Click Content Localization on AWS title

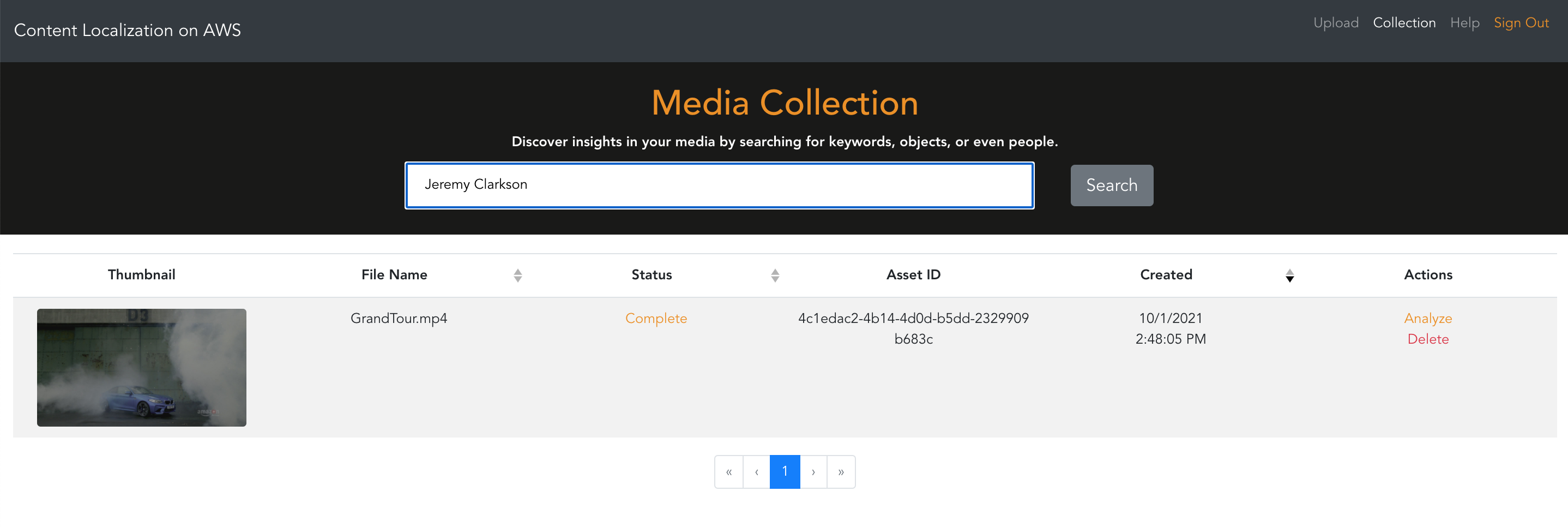tap(127, 31)
